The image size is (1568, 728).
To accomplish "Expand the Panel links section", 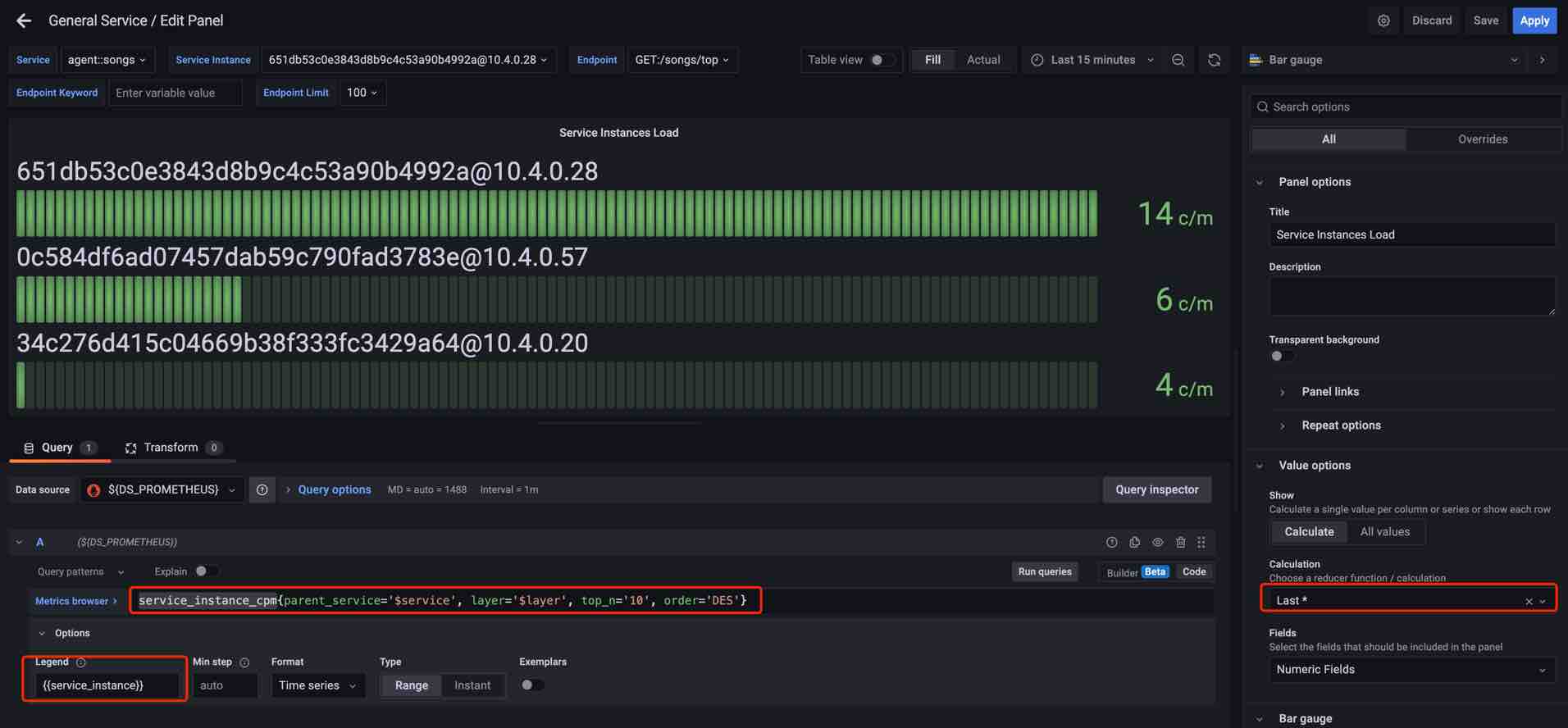I will point(1329,392).
